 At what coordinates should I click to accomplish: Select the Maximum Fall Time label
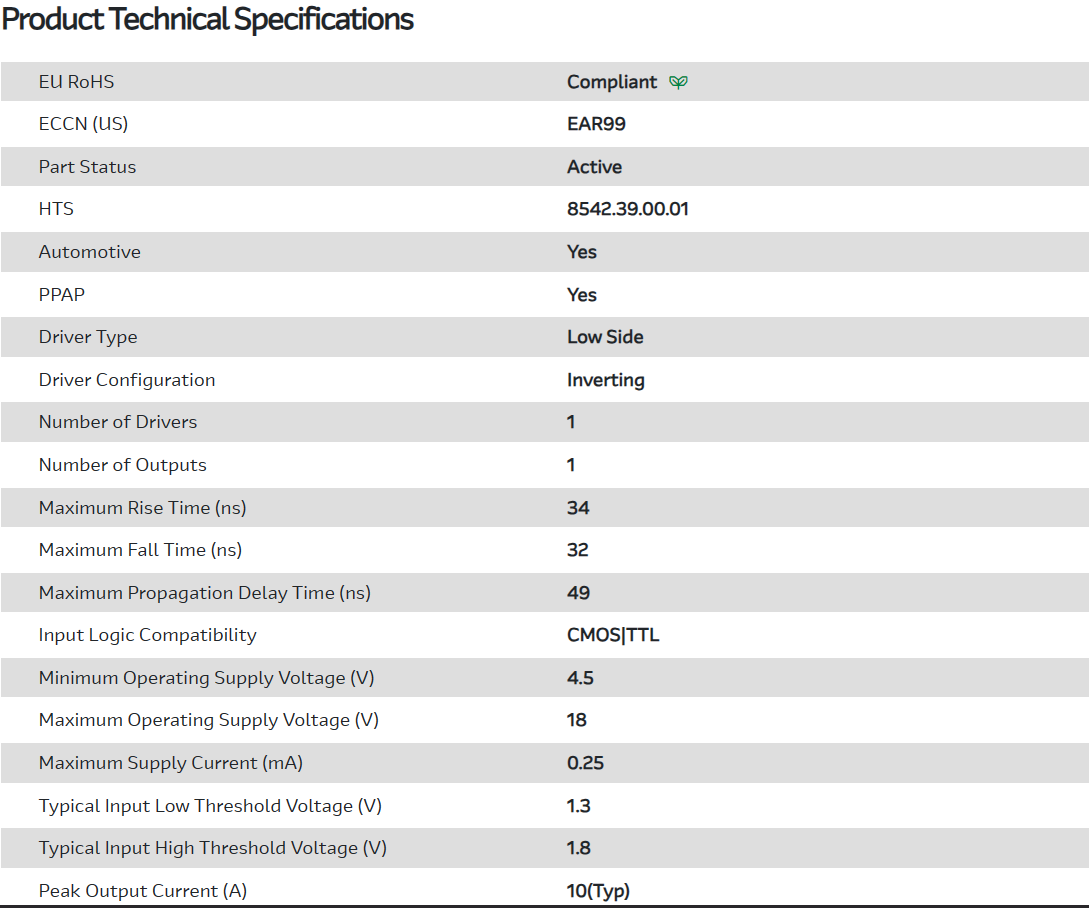pos(140,550)
